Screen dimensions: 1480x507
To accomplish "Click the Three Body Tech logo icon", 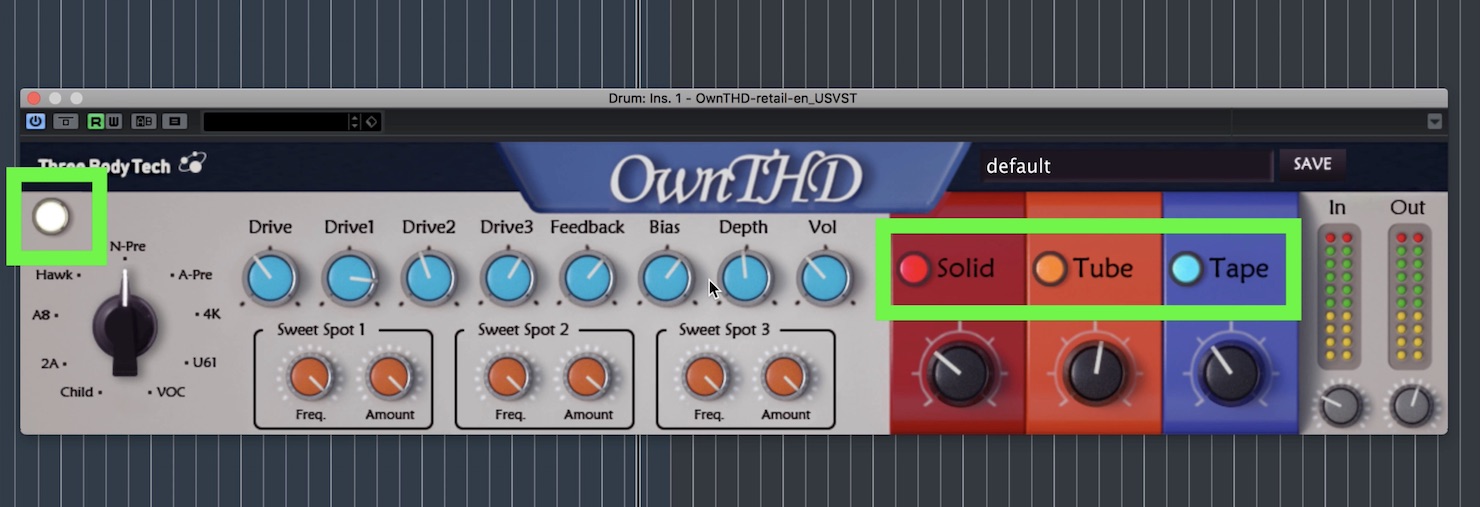I will pos(192,164).
